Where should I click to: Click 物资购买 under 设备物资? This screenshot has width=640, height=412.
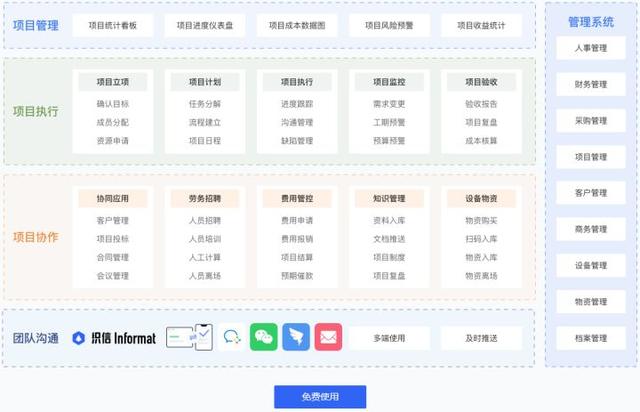[x=481, y=220]
